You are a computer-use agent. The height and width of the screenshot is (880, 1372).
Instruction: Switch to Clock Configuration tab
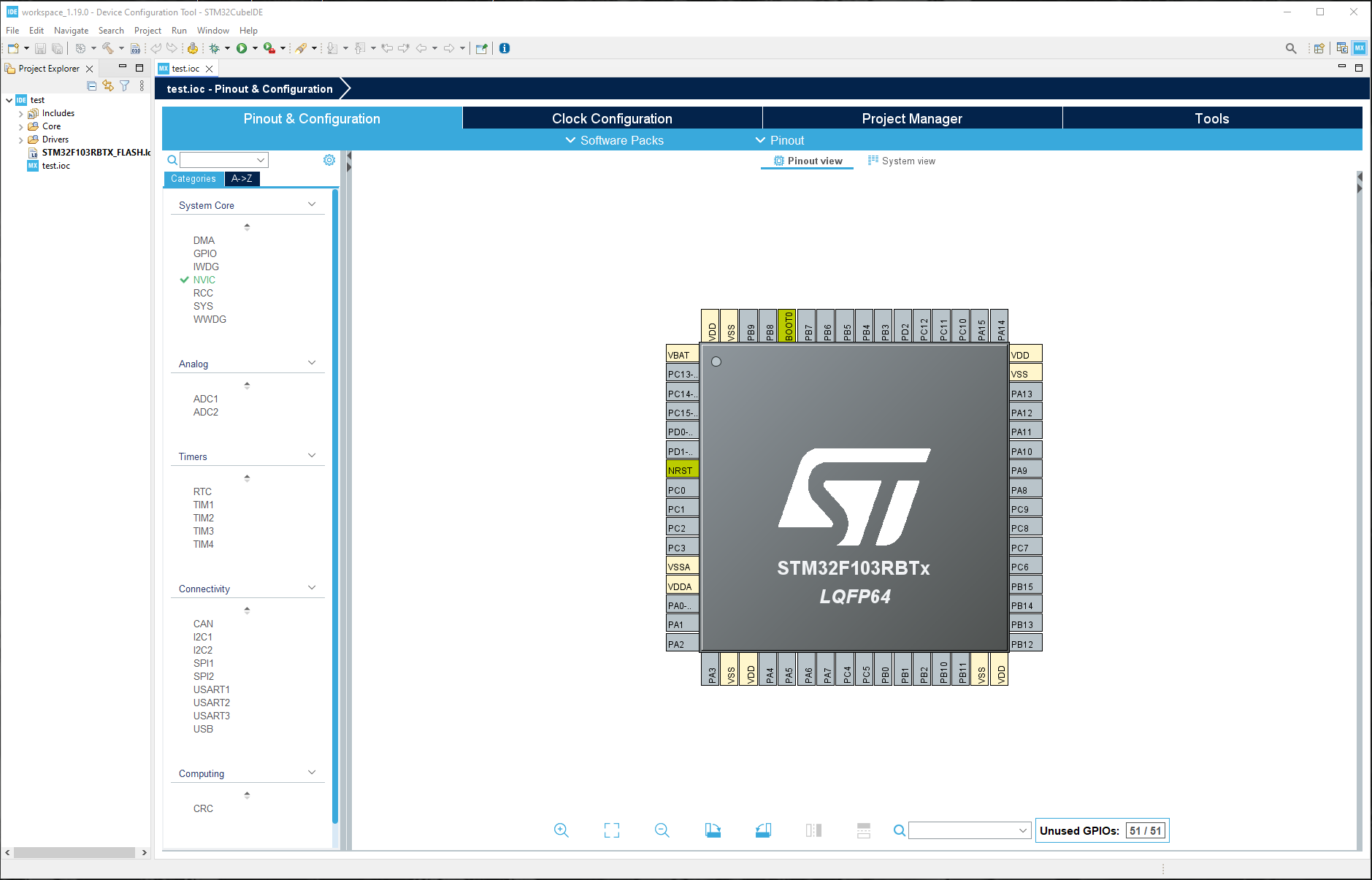[x=612, y=118]
